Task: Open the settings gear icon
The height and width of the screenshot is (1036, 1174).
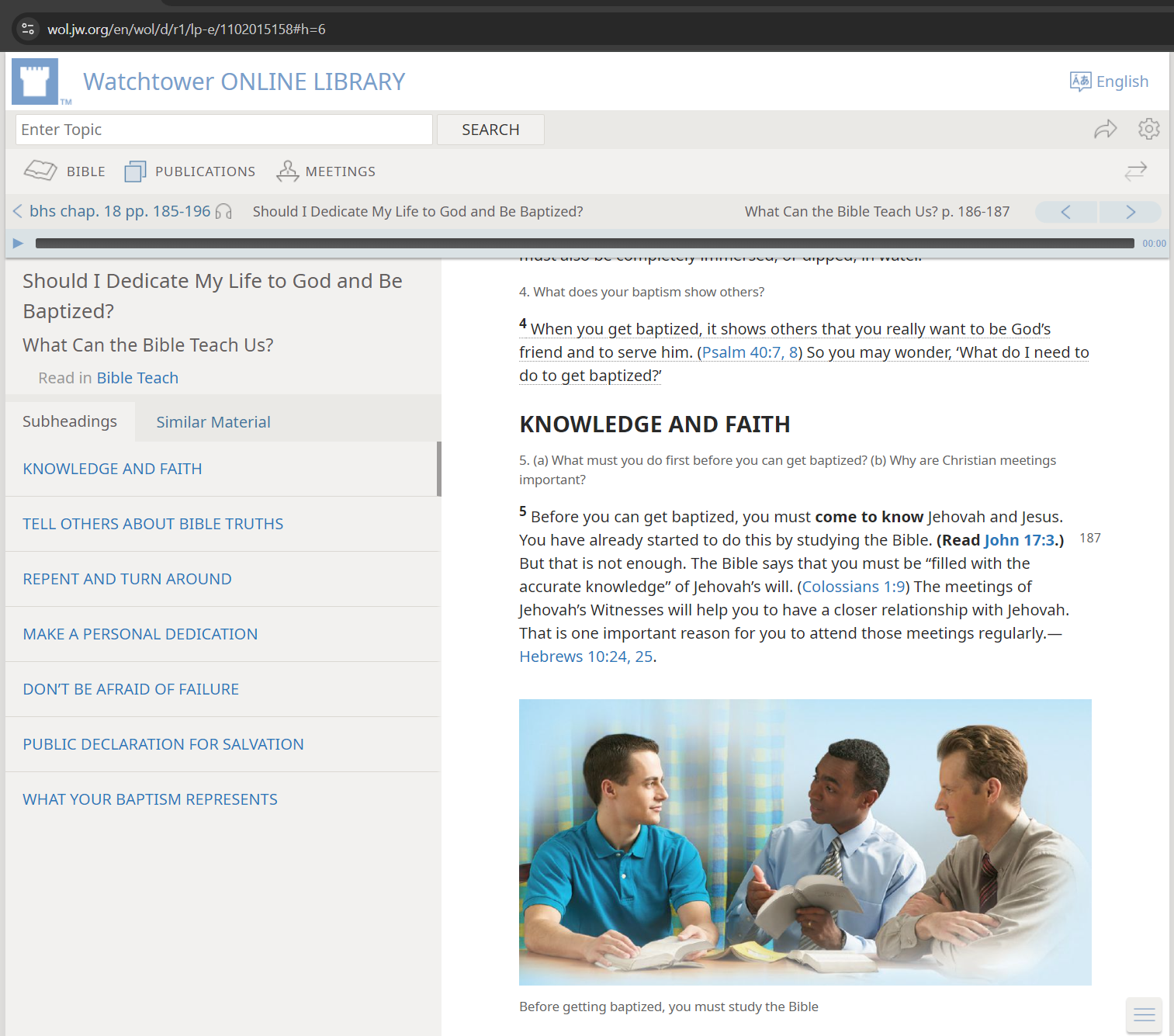Action: [1148, 129]
